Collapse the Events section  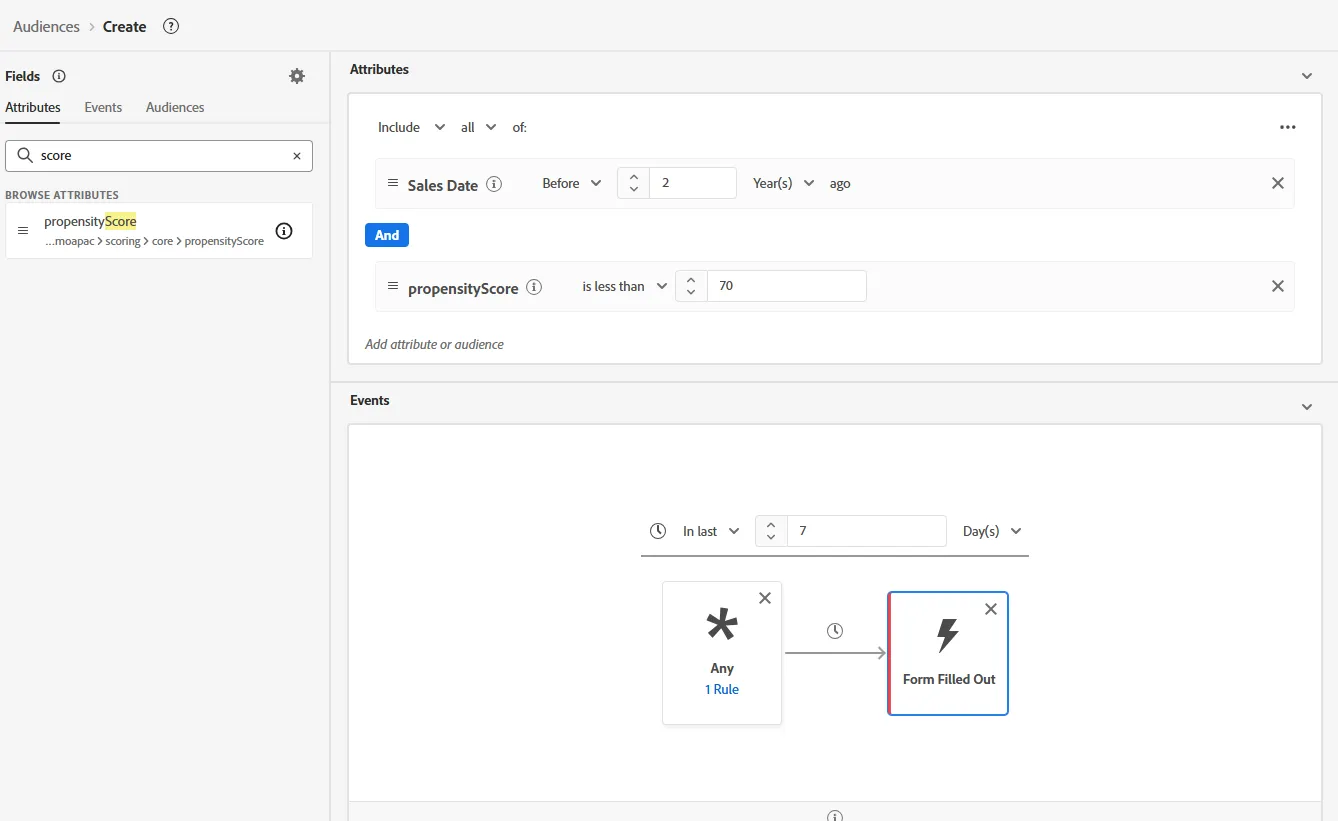point(1307,407)
